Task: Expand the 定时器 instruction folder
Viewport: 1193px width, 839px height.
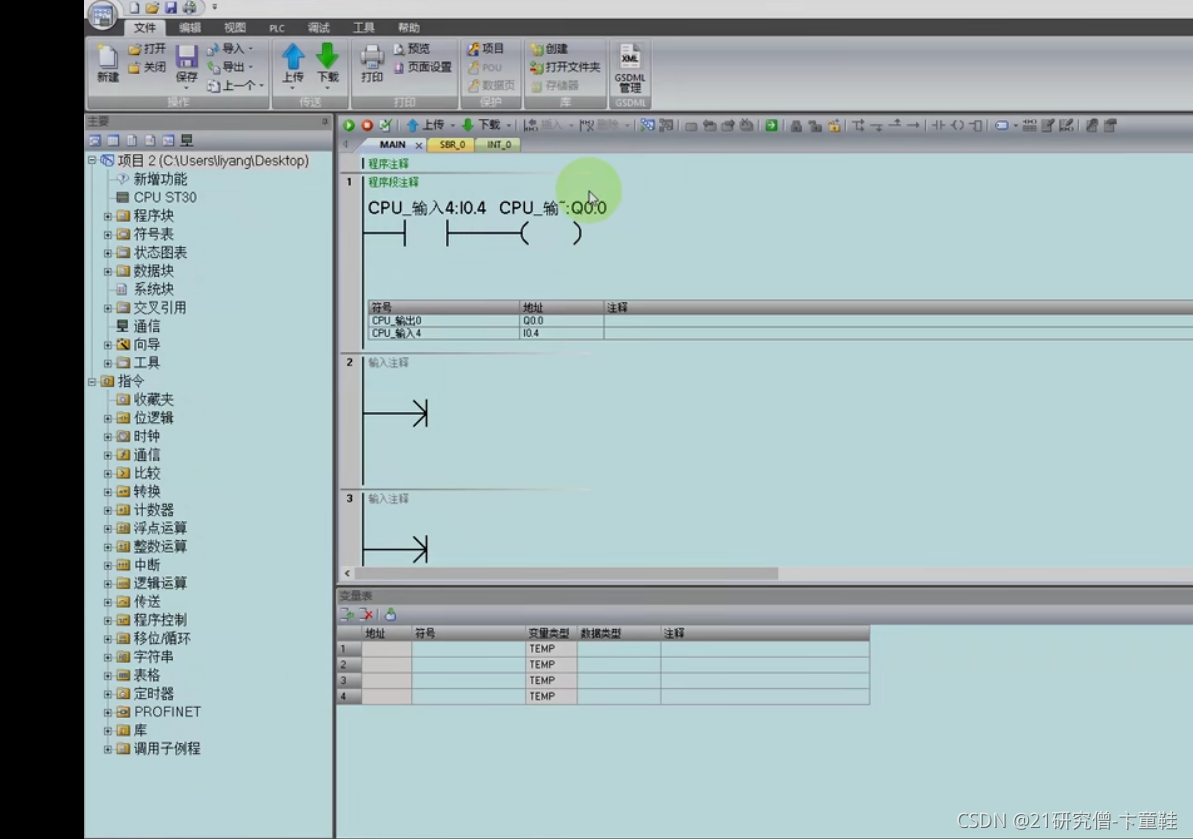Action: click(108, 694)
